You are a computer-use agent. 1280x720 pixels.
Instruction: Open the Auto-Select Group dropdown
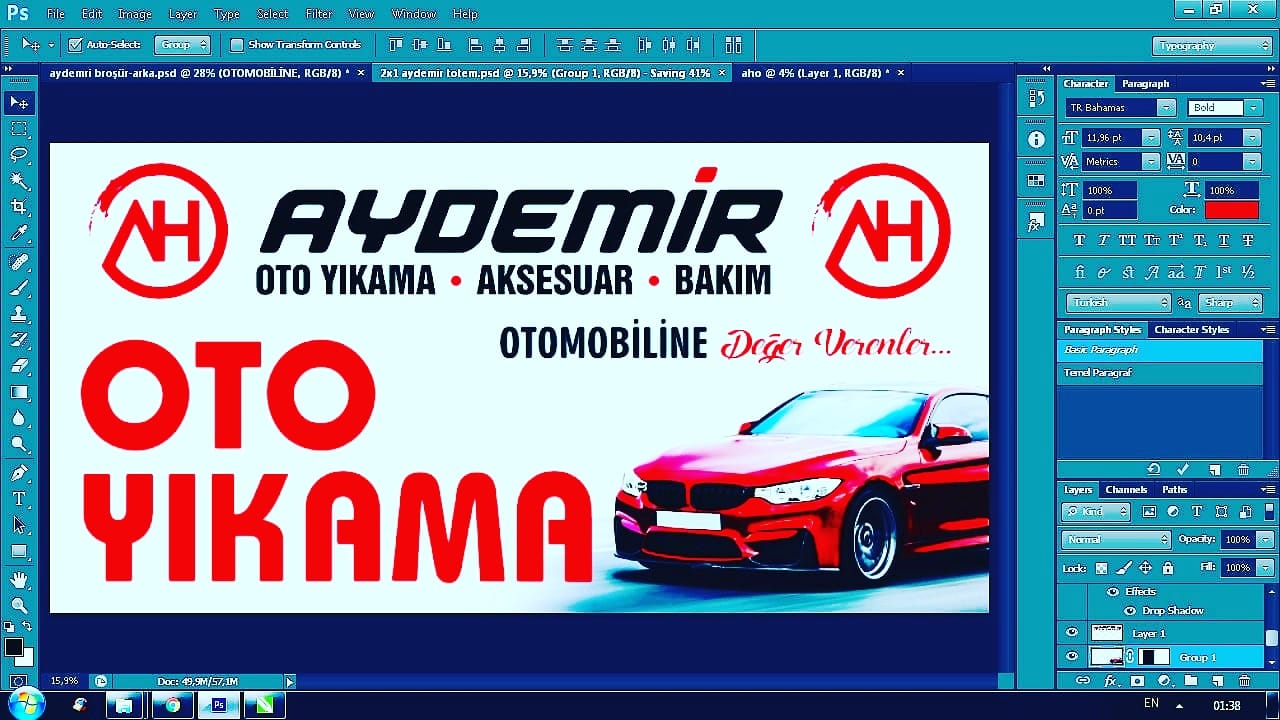183,45
